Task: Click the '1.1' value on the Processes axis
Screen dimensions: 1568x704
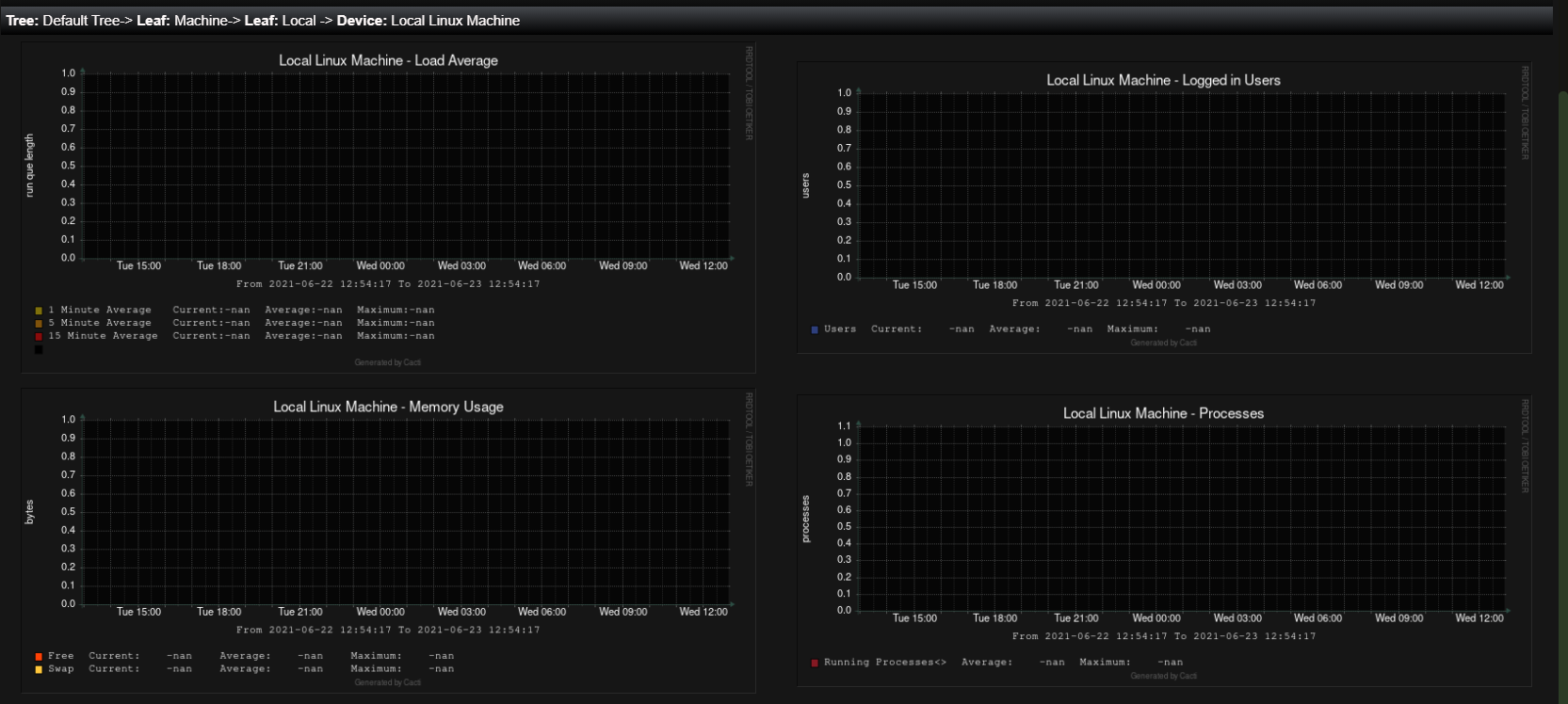Action: tap(844, 426)
